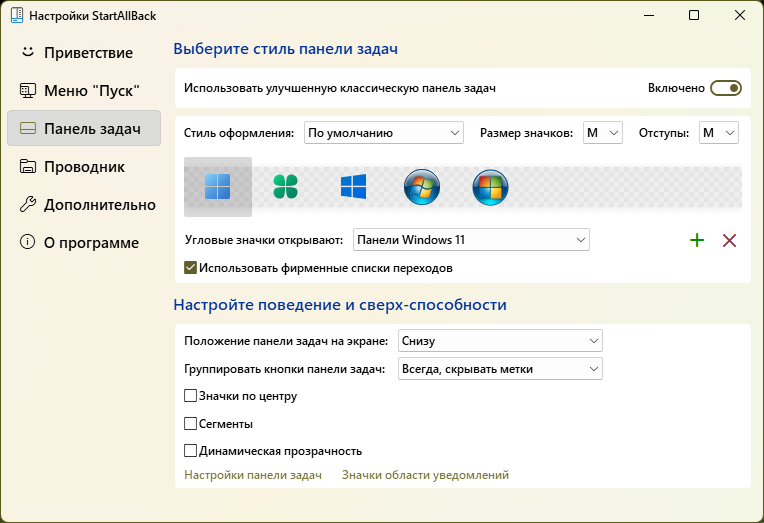Select the Windows 7 orb start icon
Viewport: 764px width, 523px height.
(422, 187)
